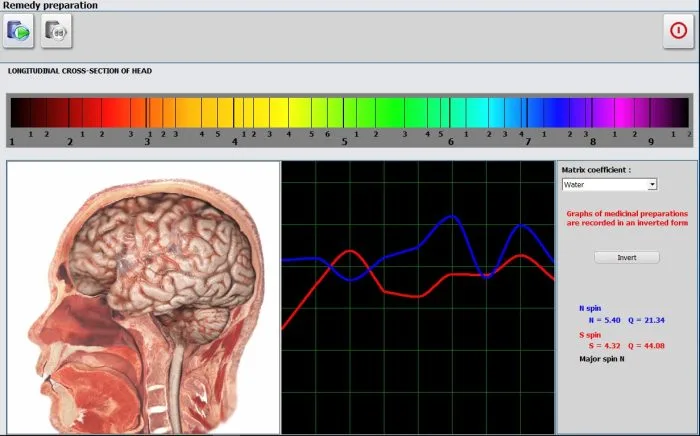The width and height of the screenshot is (700, 436).
Task: Select the magenta zone of the spectrum bar
Action: pyautogui.click(x=630, y=111)
